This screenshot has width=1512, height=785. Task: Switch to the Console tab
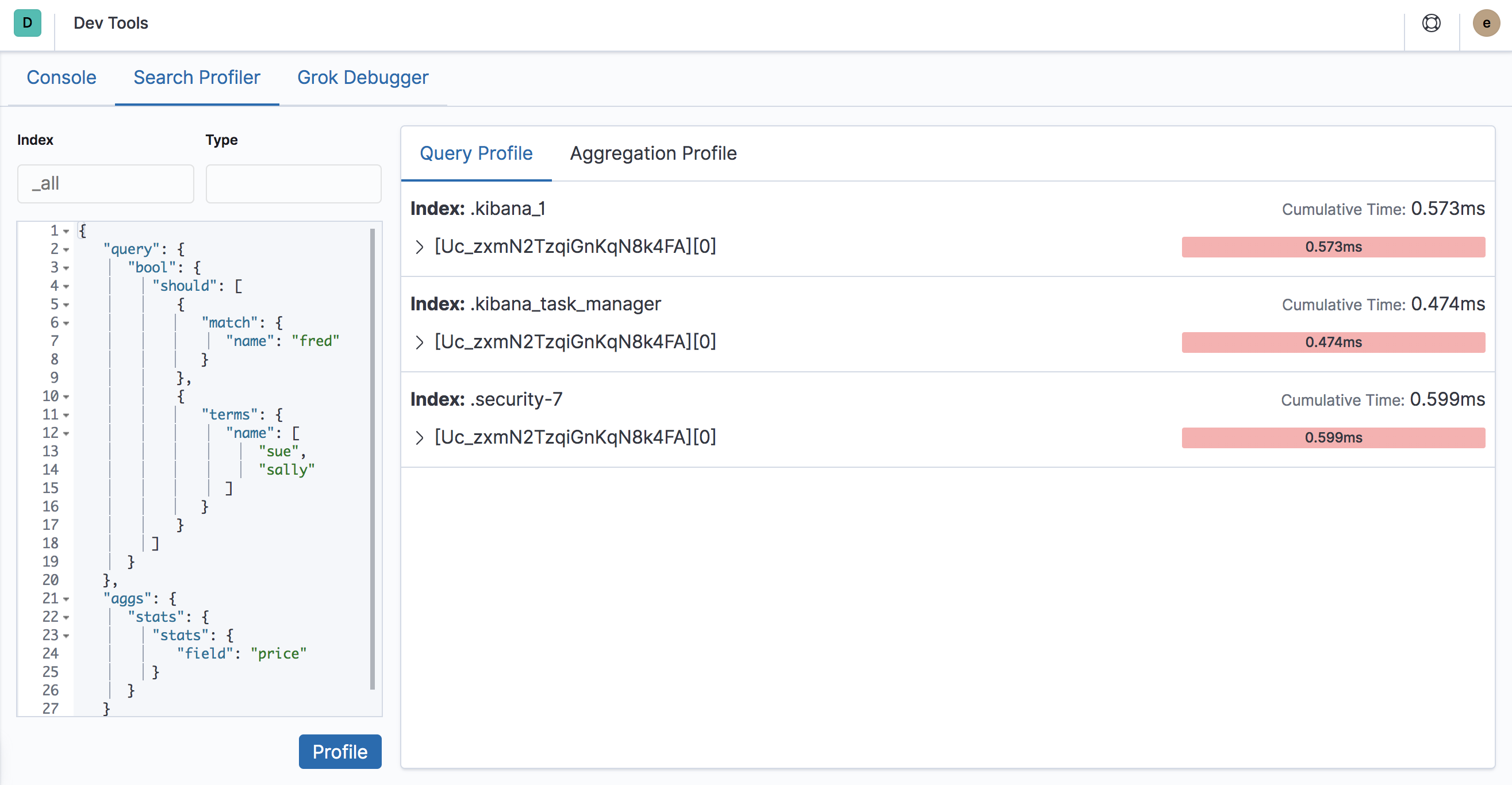(61, 77)
